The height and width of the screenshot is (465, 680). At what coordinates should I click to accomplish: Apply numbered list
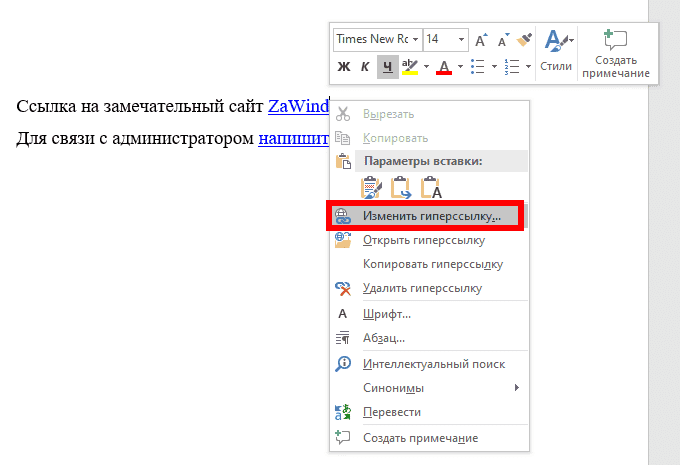[x=512, y=67]
